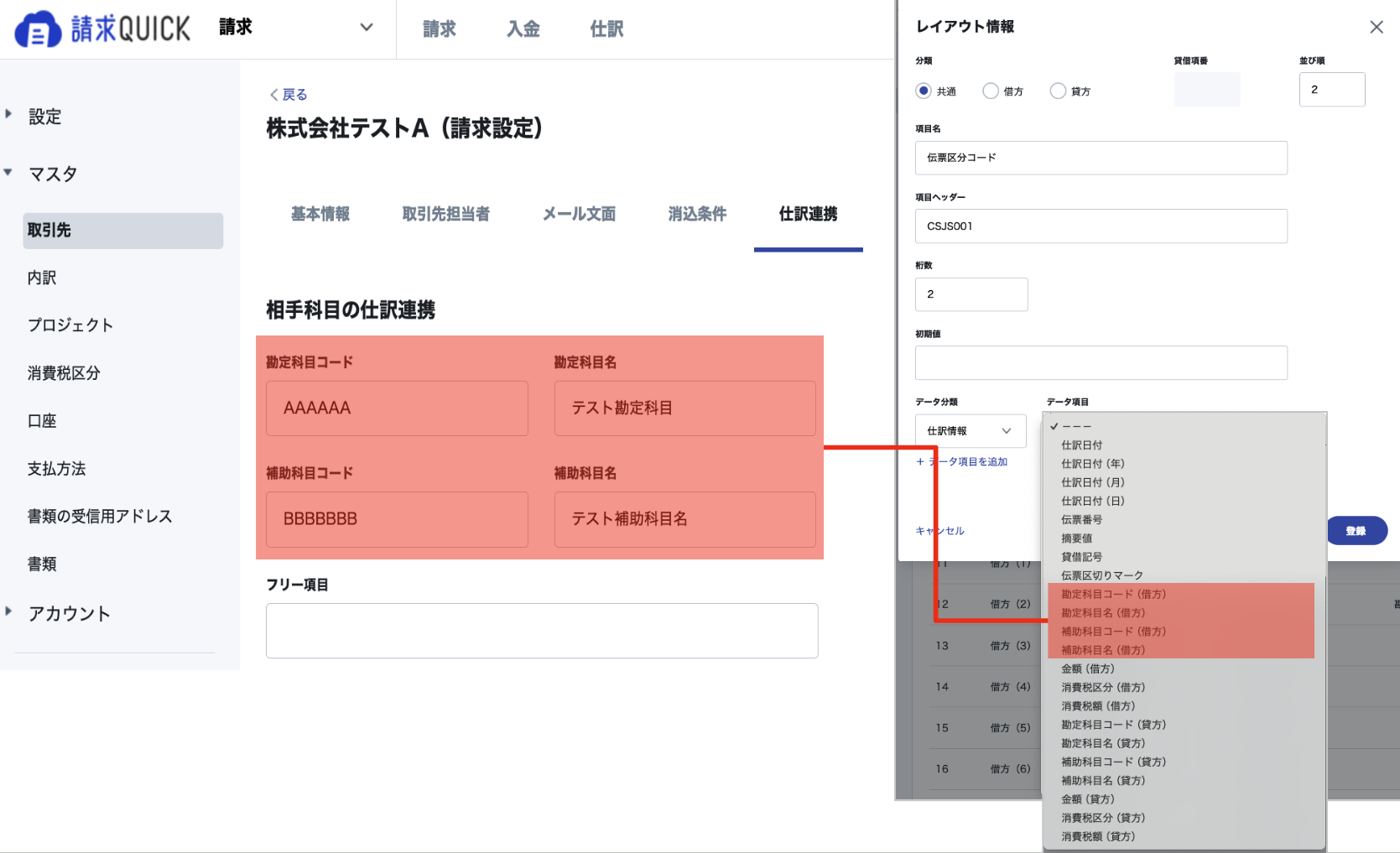
Task: Expand the 設定 sidebar section
Action: point(8,113)
